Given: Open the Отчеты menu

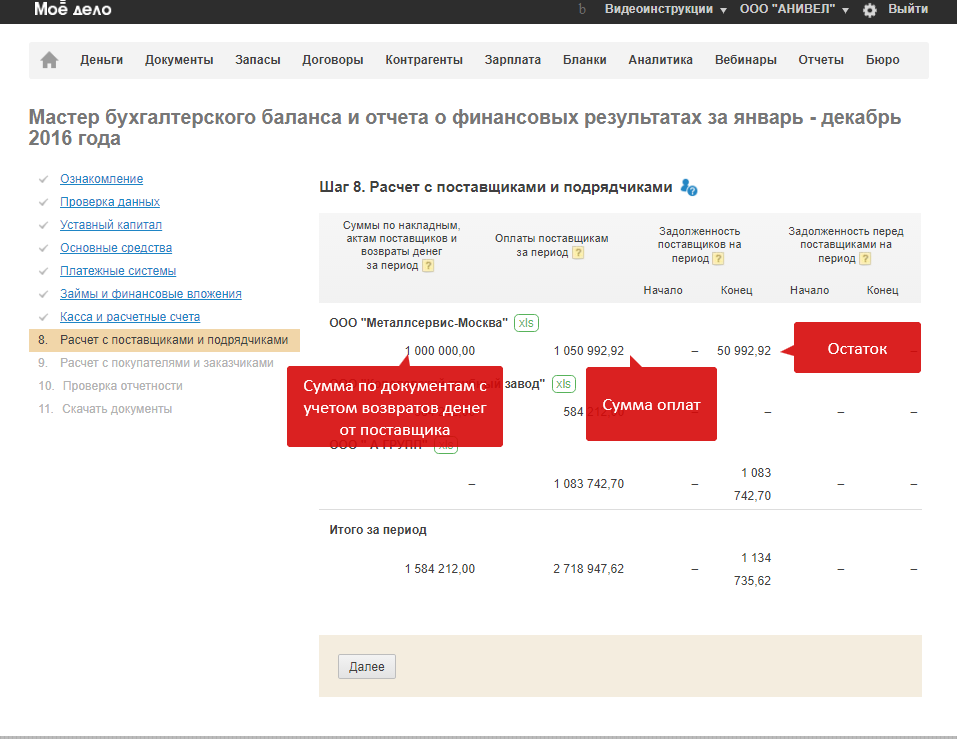Looking at the screenshot, I should coord(821,60).
